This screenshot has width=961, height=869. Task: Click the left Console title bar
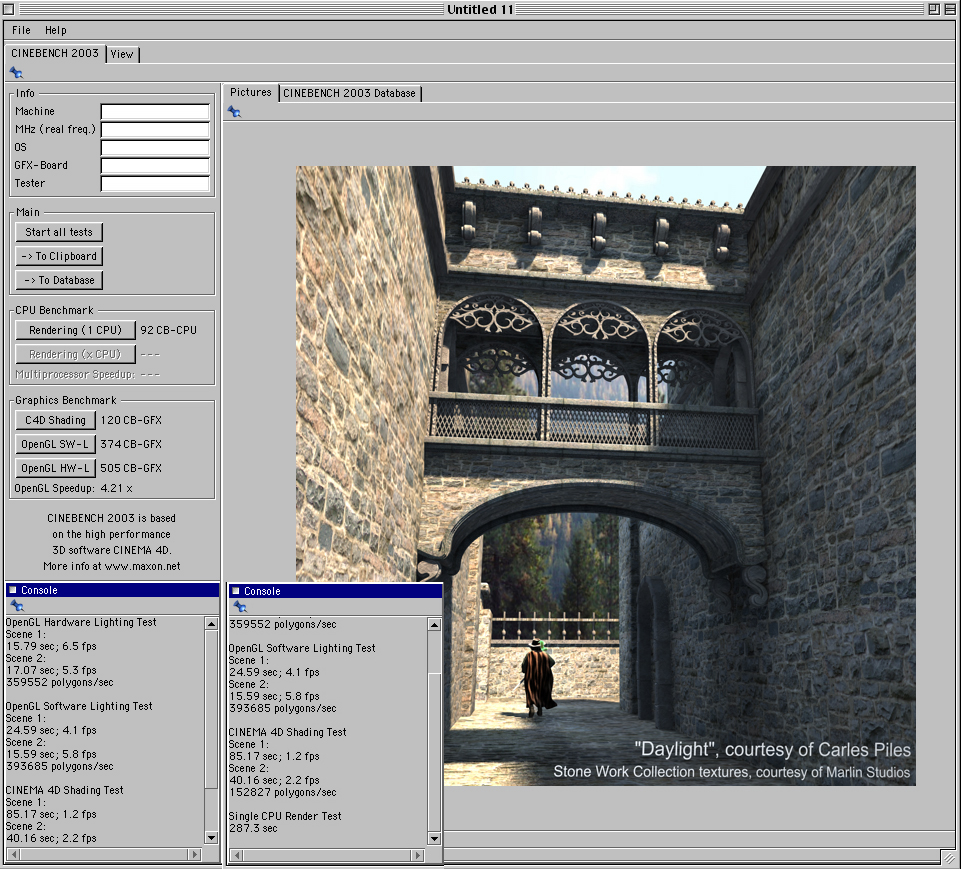click(112, 590)
